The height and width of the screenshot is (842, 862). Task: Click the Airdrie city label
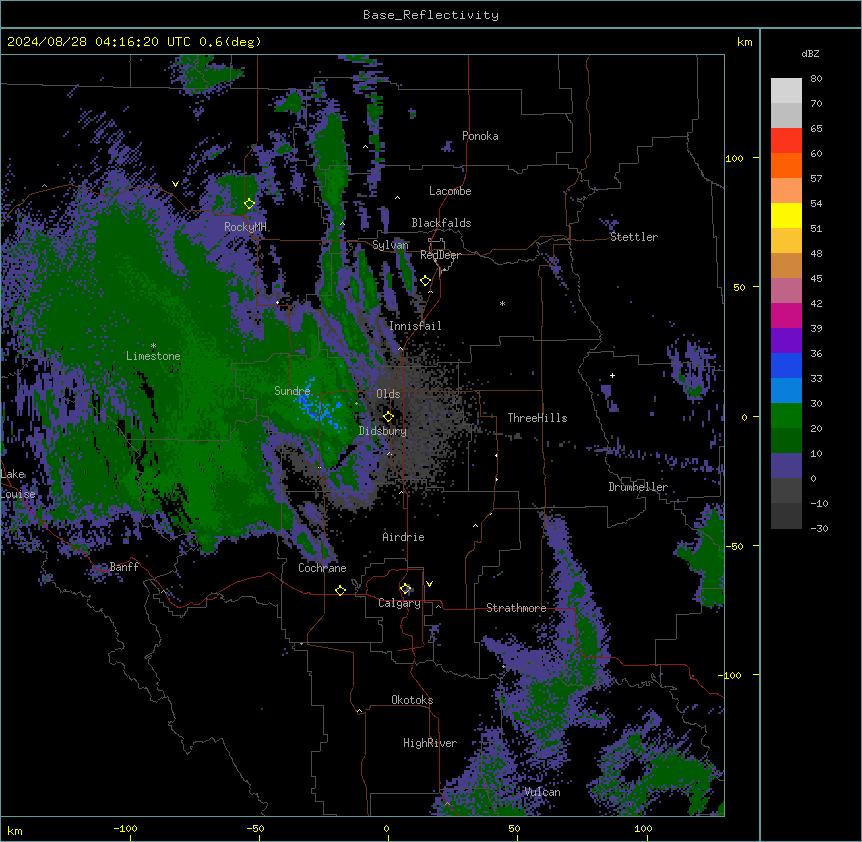pos(404,537)
